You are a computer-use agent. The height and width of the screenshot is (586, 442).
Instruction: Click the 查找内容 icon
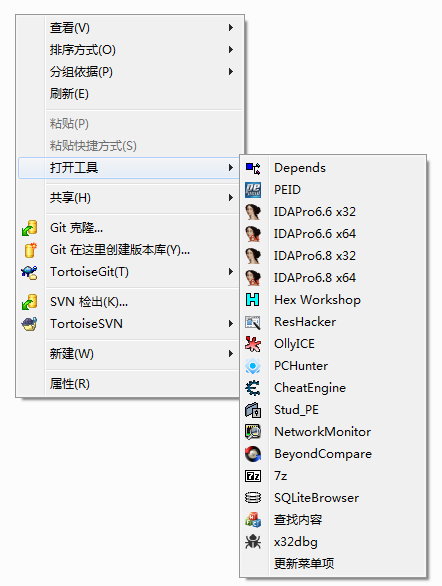coord(253,520)
